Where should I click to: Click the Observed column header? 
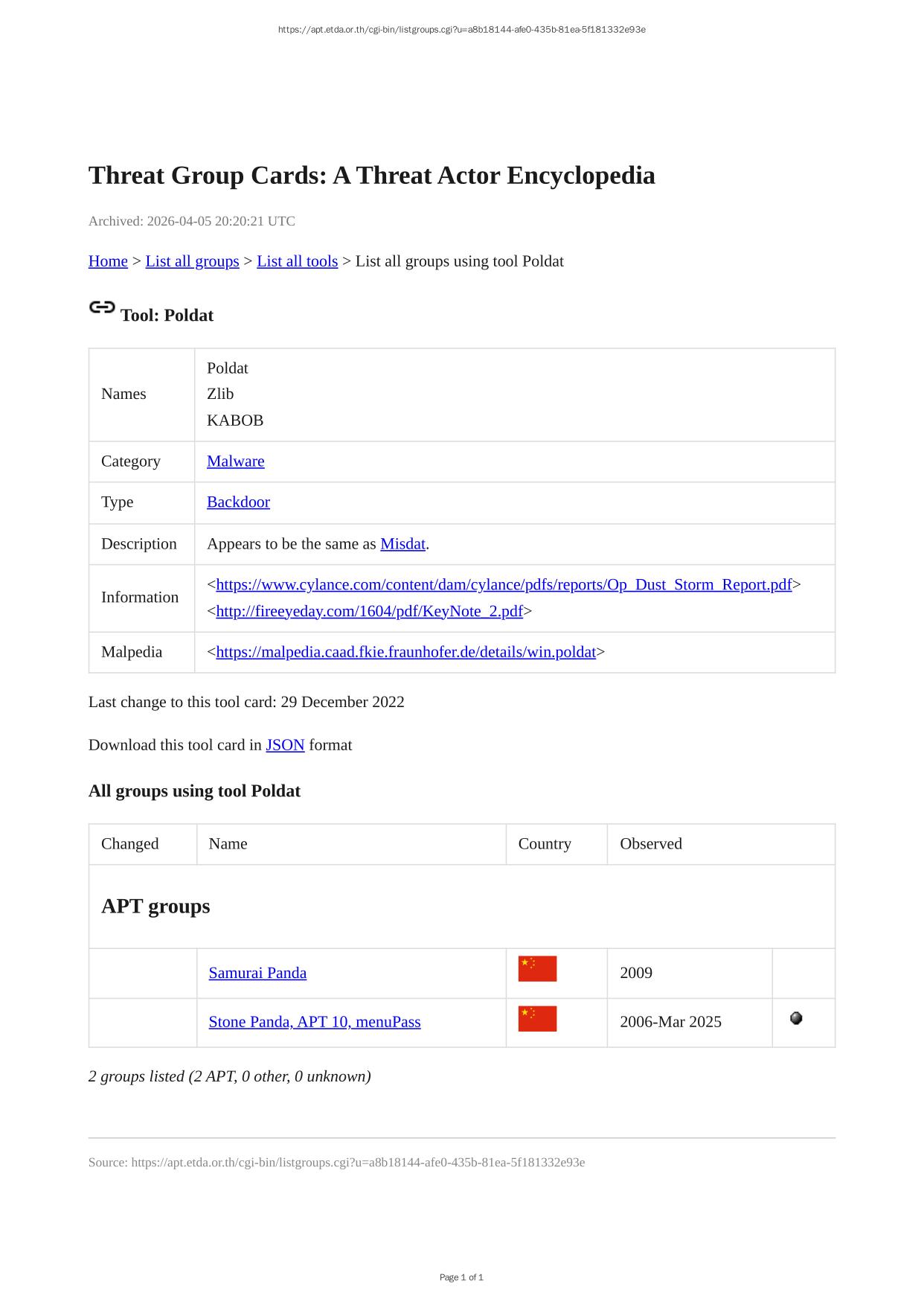651,844
